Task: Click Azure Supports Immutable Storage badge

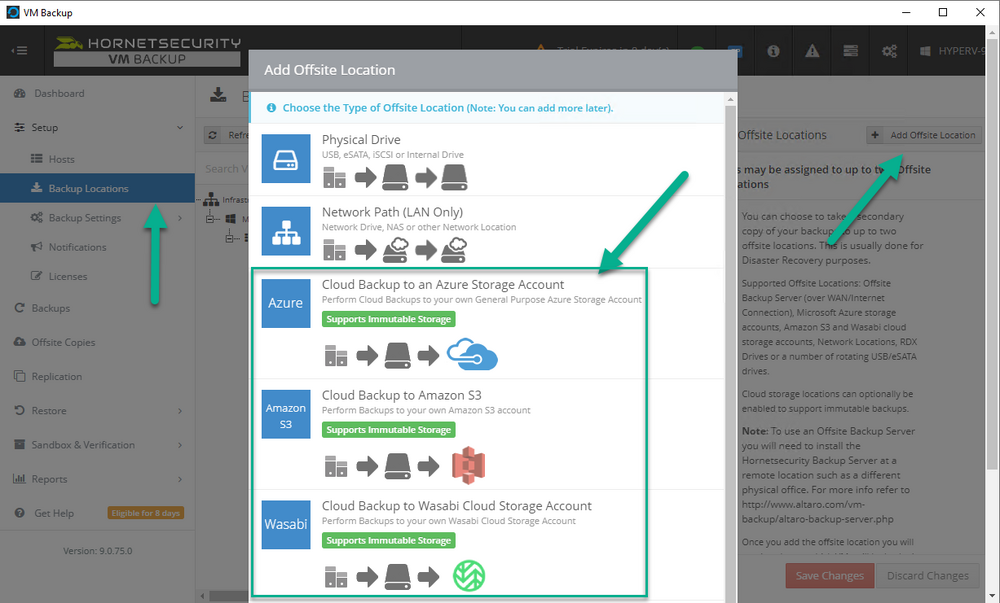Action: tap(388, 319)
